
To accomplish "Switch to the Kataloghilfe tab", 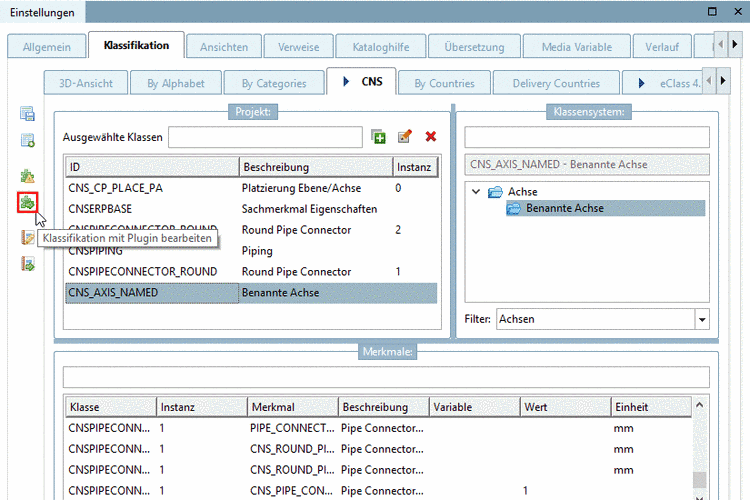I will pyautogui.click(x=381, y=47).
